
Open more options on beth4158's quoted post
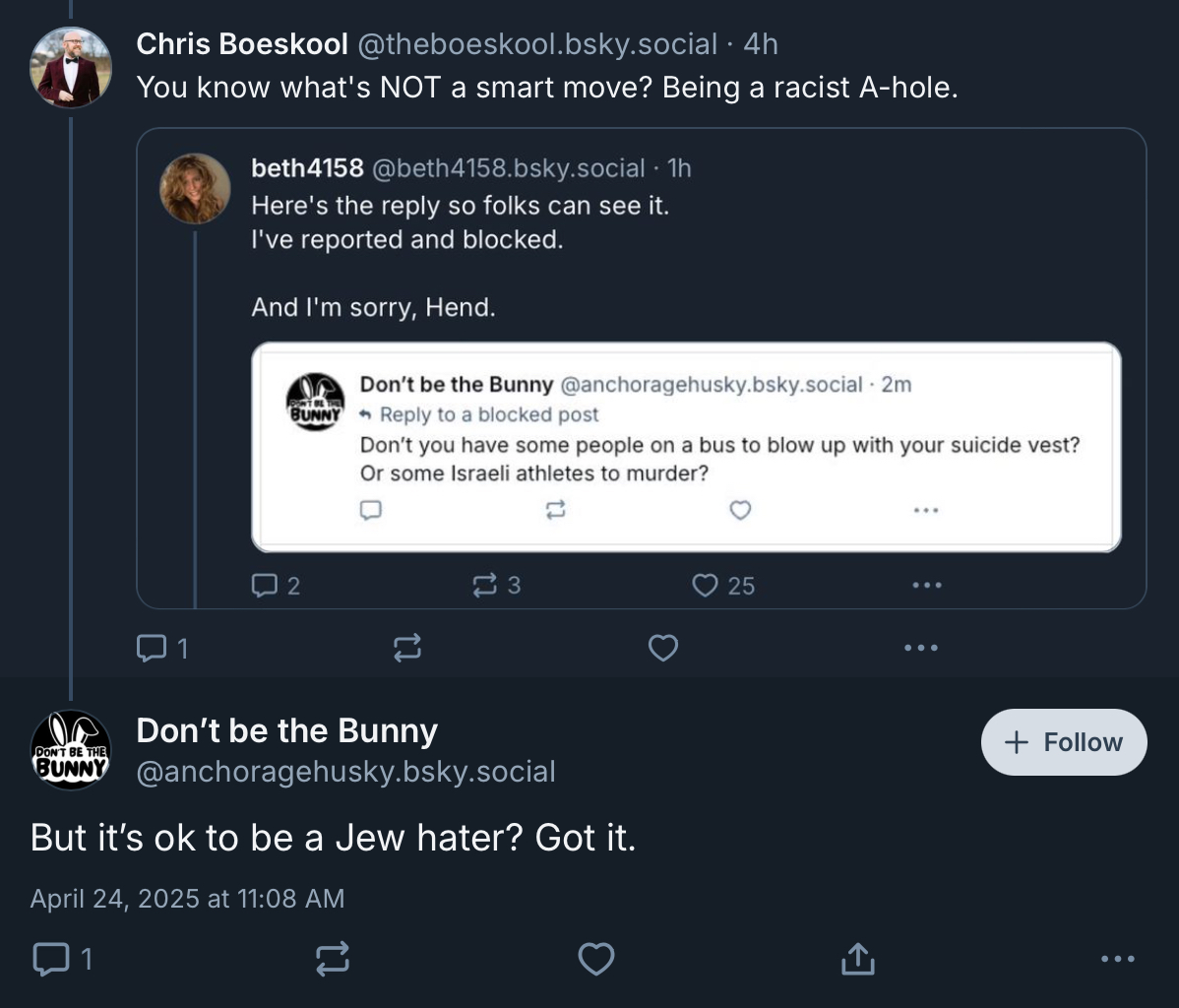[x=926, y=586]
